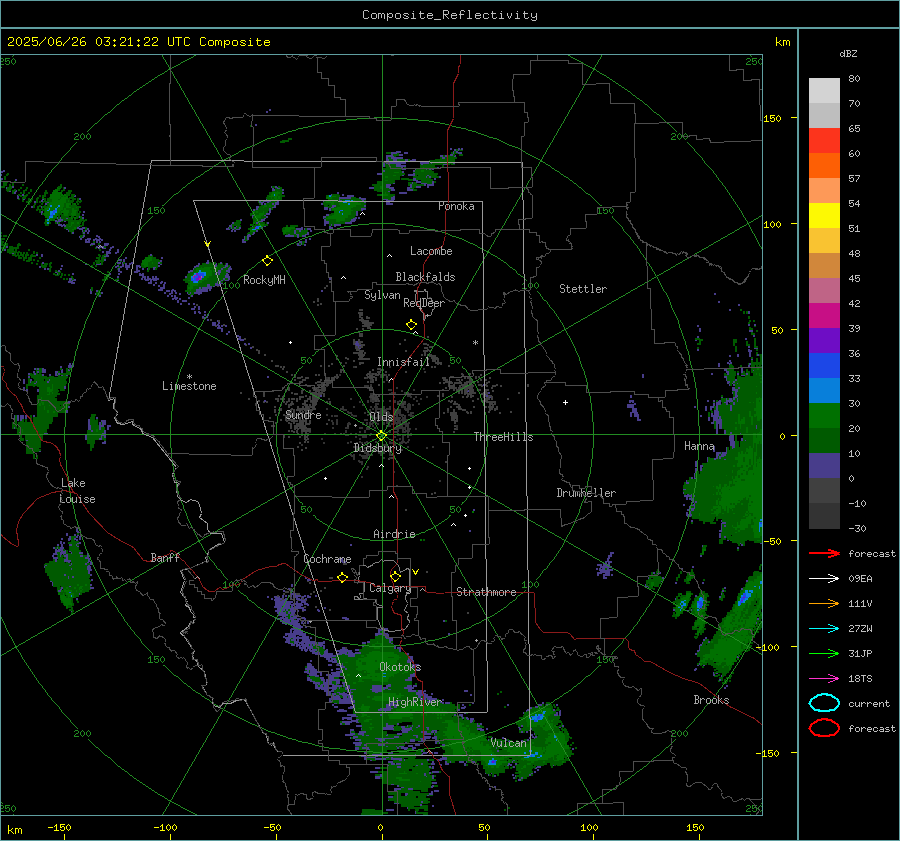The height and width of the screenshot is (841, 900).
Task: Click the Innisfail town label
Action: click(x=403, y=362)
